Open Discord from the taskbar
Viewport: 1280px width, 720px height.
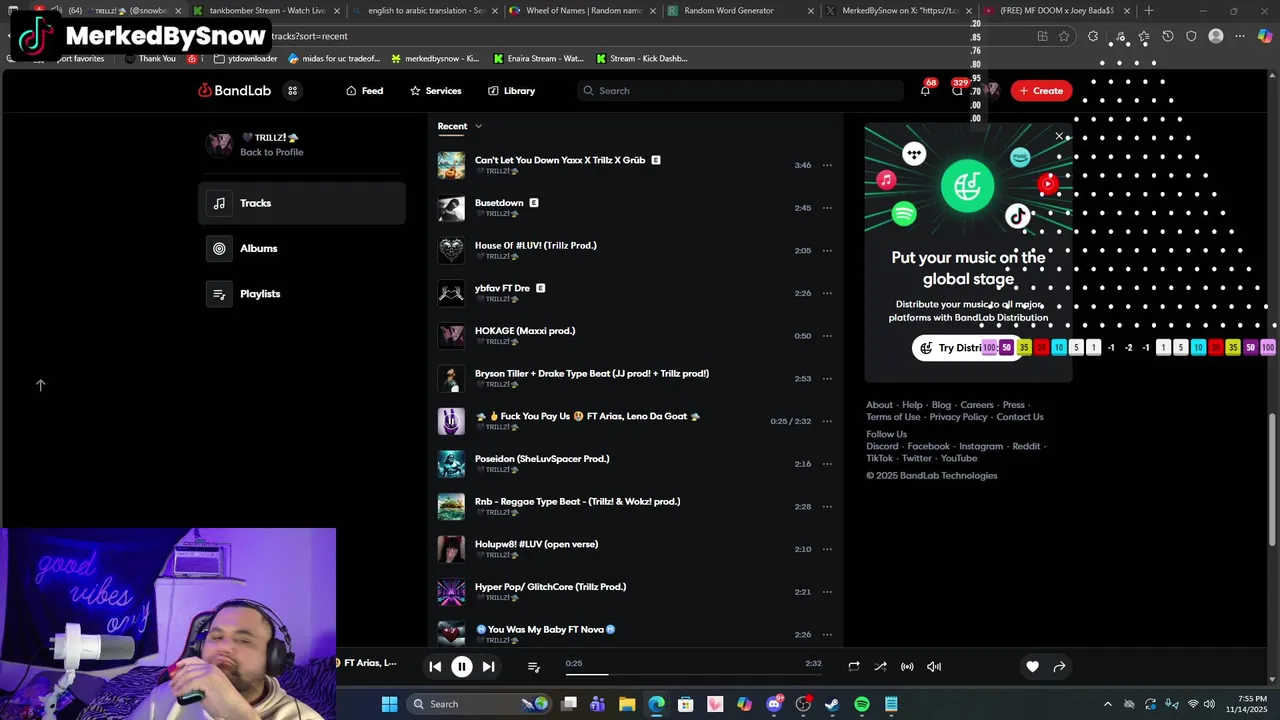[774, 704]
